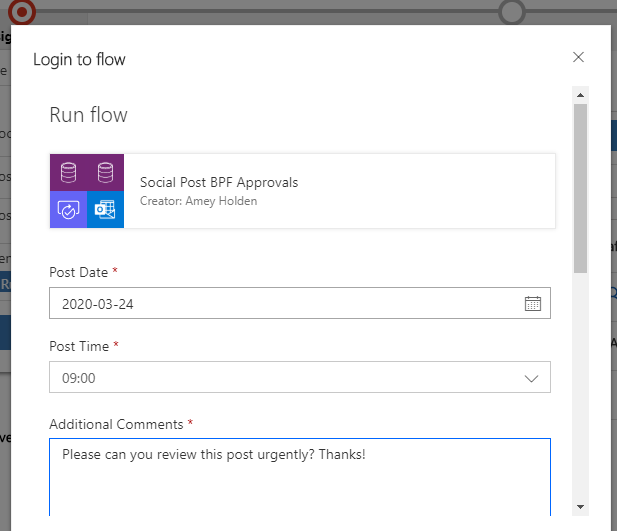Click the Login to flow title
The image size is (617, 532).
click(79, 60)
